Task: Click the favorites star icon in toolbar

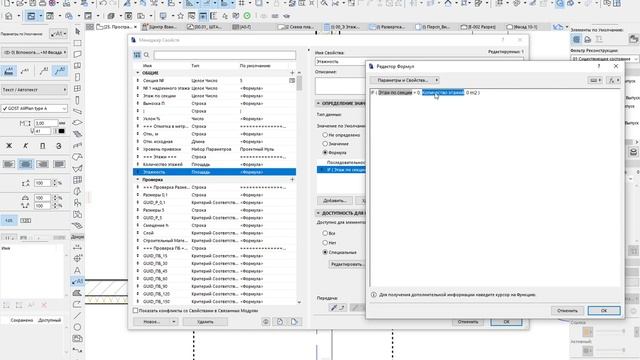Action: [x=180, y=16]
